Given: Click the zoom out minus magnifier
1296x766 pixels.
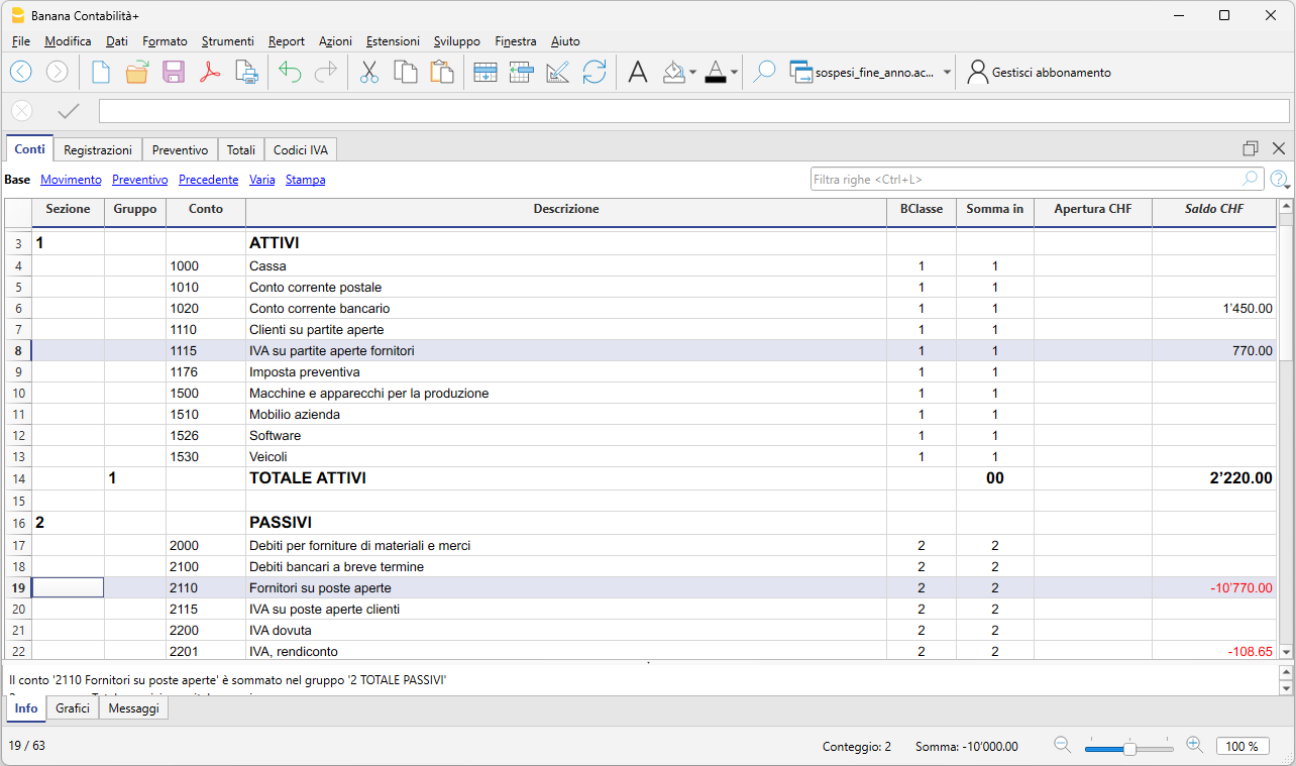Looking at the screenshot, I should tap(1063, 745).
